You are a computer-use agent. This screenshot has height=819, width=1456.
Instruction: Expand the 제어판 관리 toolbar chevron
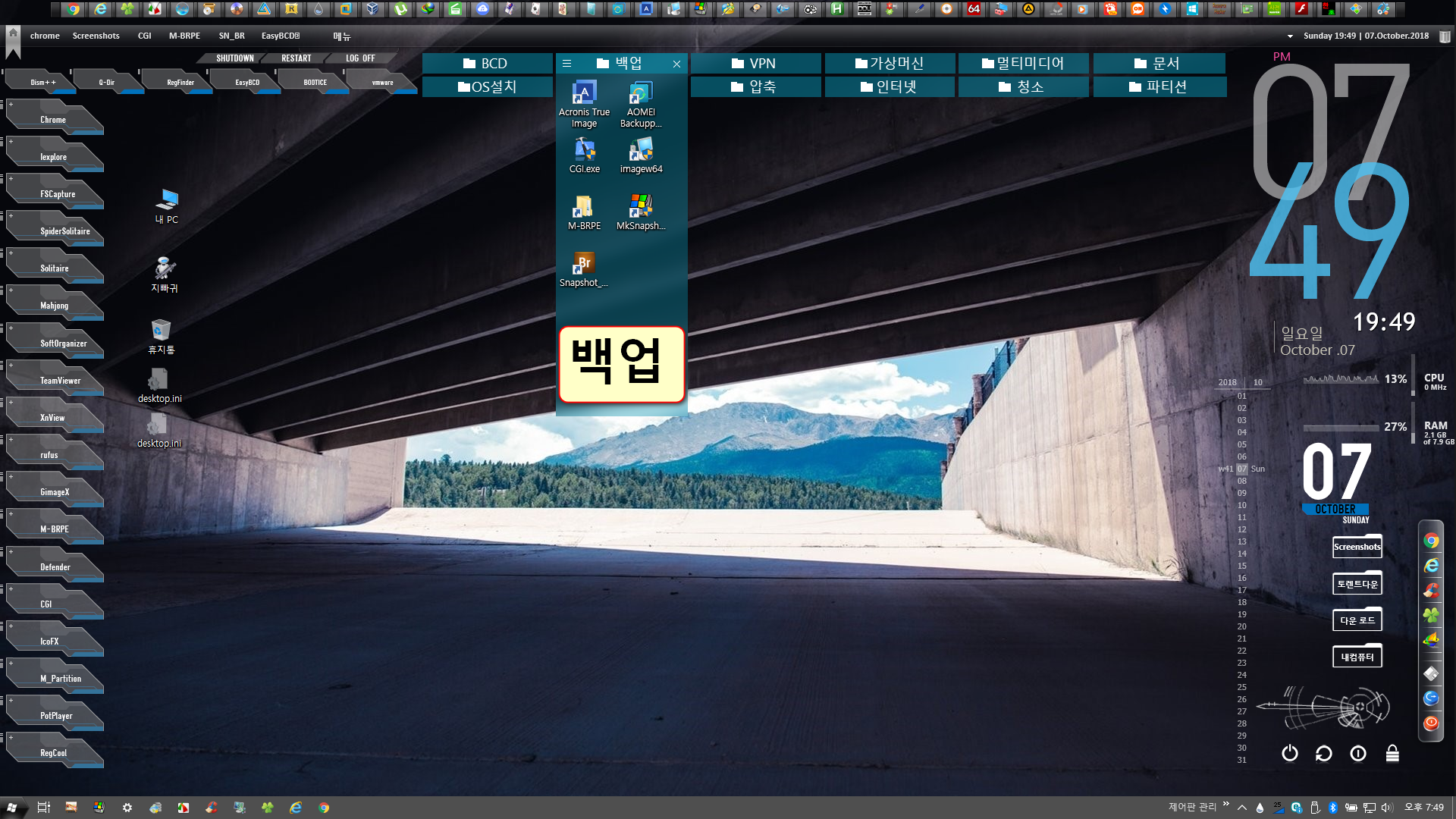pyautogui.click(x=1226, y=804)
